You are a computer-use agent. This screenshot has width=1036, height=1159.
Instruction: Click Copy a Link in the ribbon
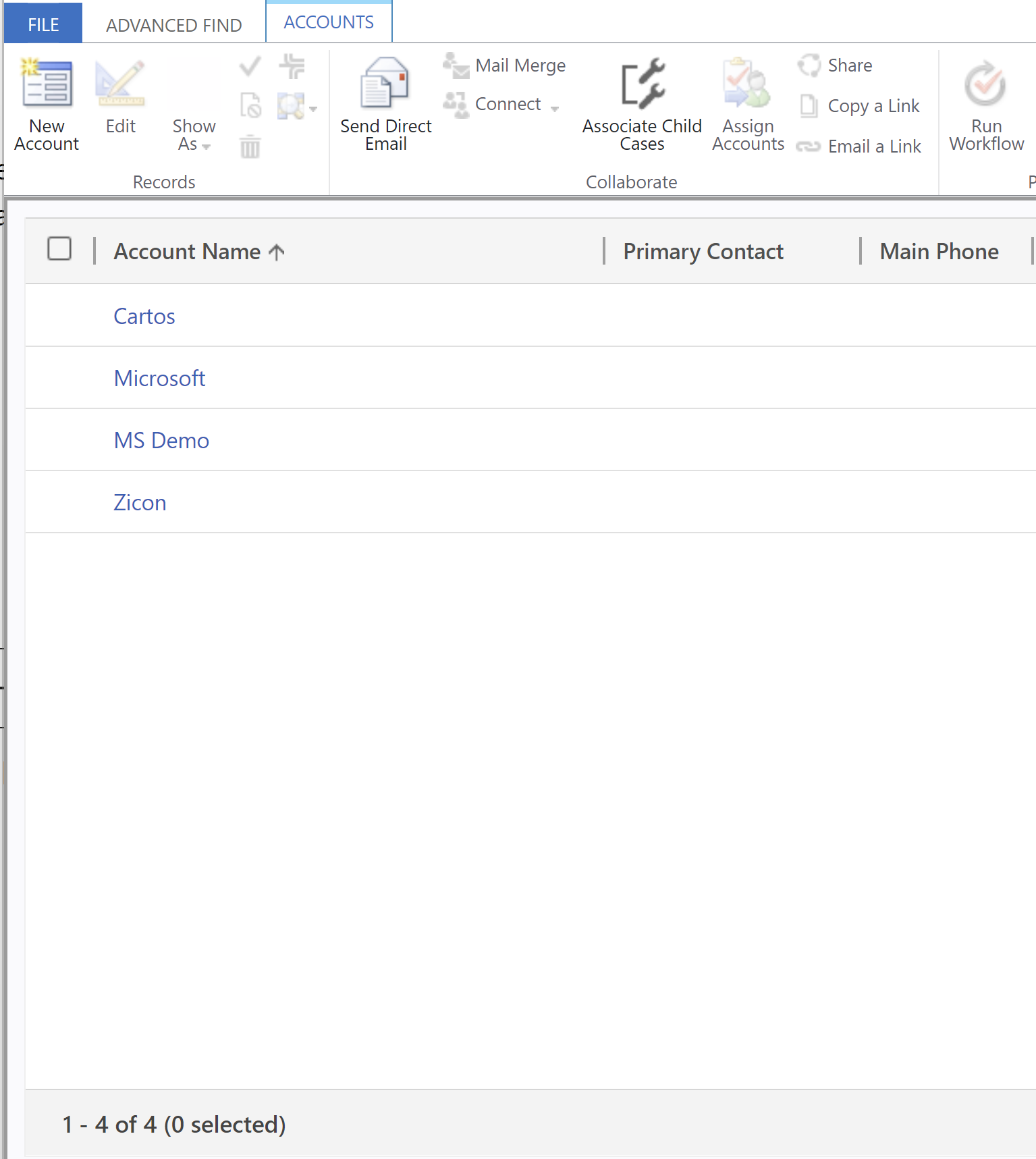(873, 106)
